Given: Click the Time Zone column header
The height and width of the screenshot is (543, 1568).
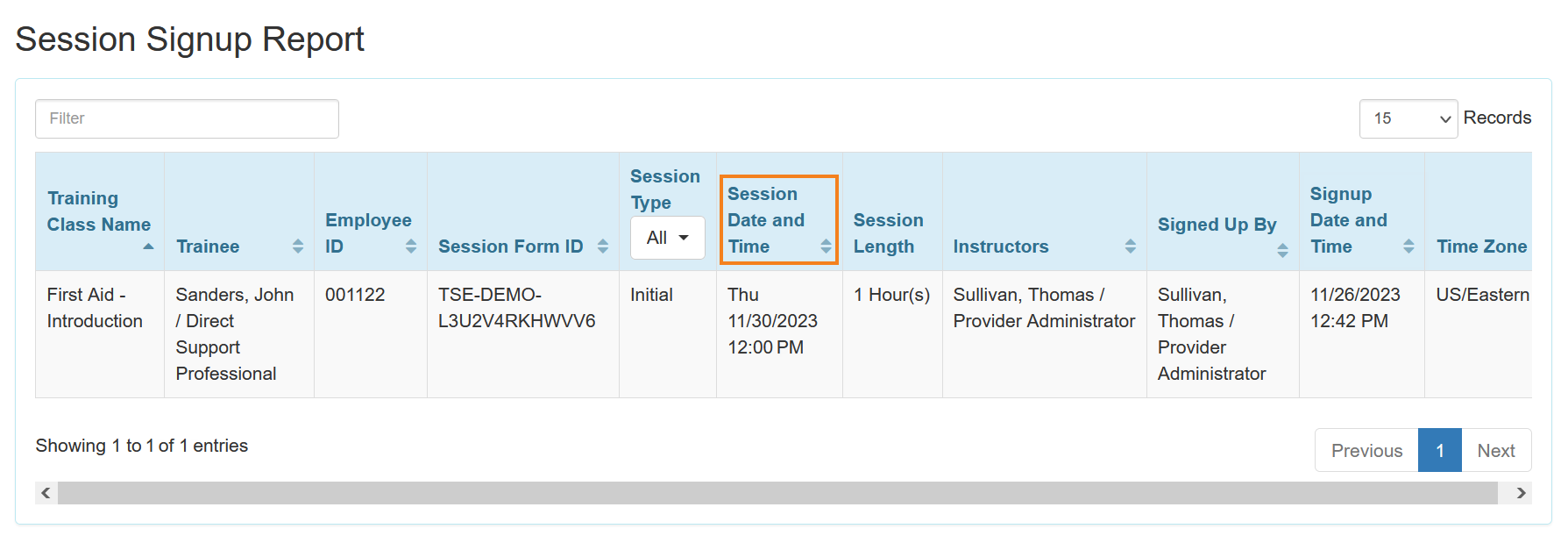Looking at the screenshot, I should tap(1481, 246).
